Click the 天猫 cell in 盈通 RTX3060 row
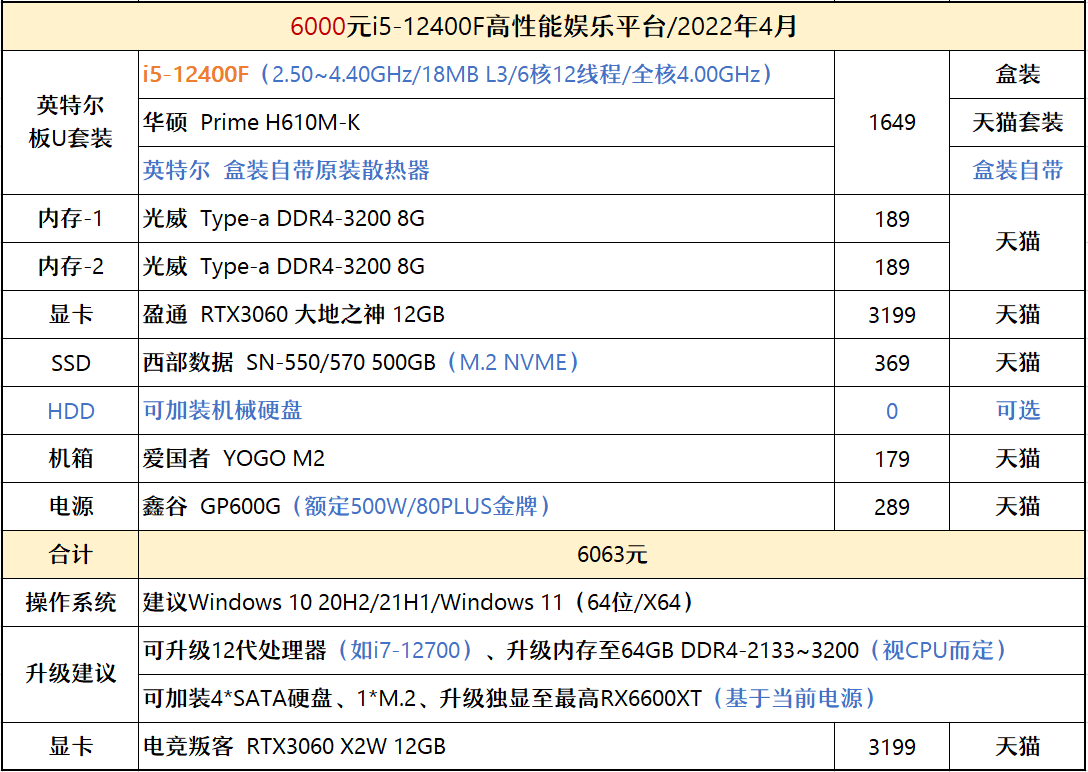Screen dimensions: 1088x772 [1017, 315]
